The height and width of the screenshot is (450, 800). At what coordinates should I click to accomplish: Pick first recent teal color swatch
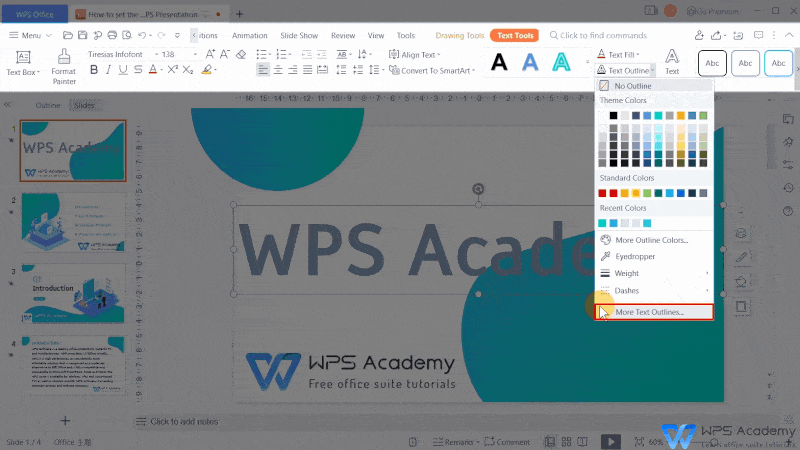[x=602, y=223]
